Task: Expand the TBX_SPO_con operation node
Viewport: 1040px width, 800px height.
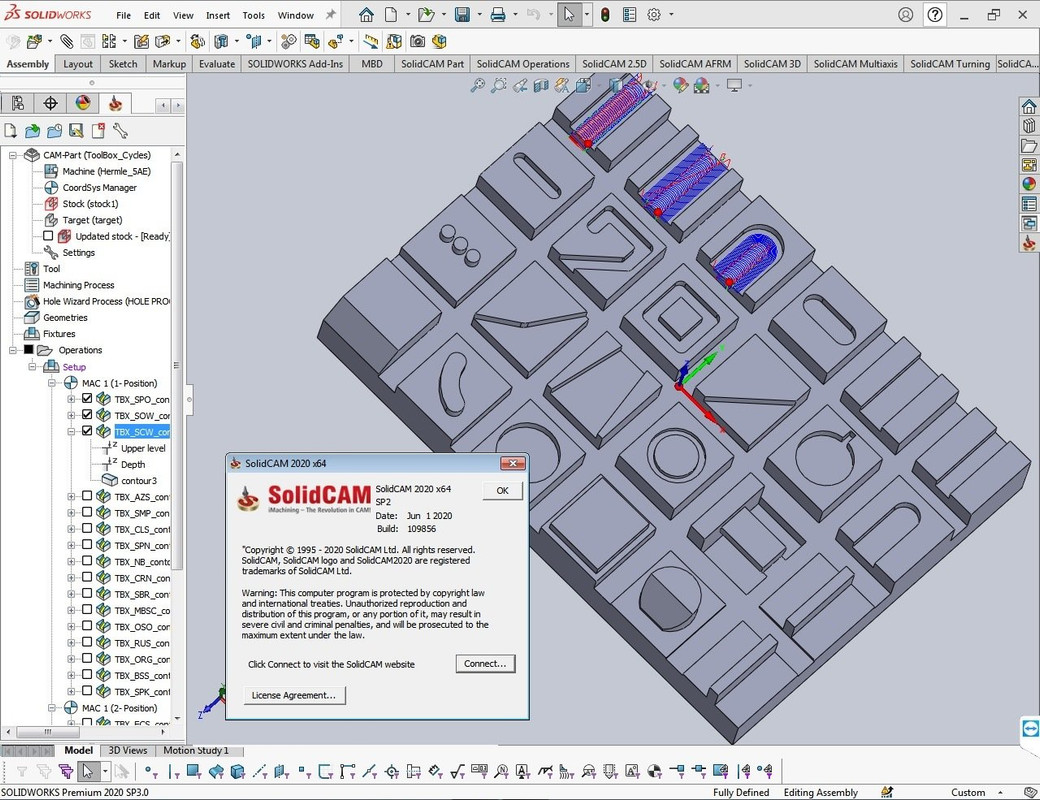Action: (71, 399)
